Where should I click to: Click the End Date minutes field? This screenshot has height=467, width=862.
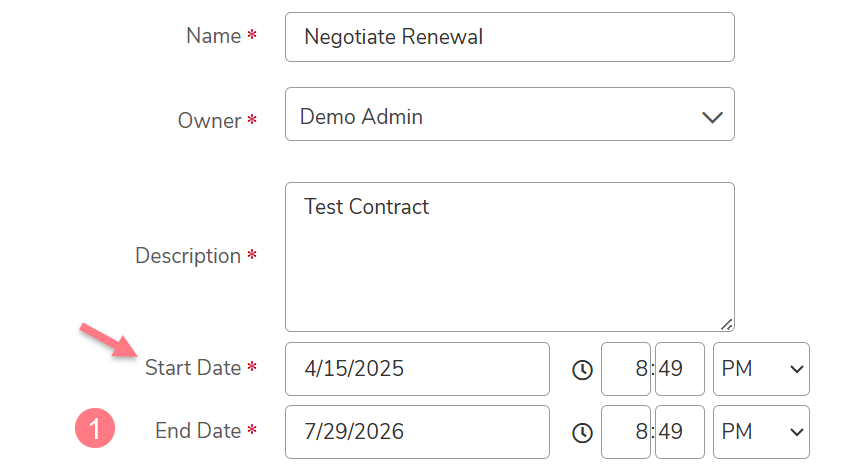point(679,432)
